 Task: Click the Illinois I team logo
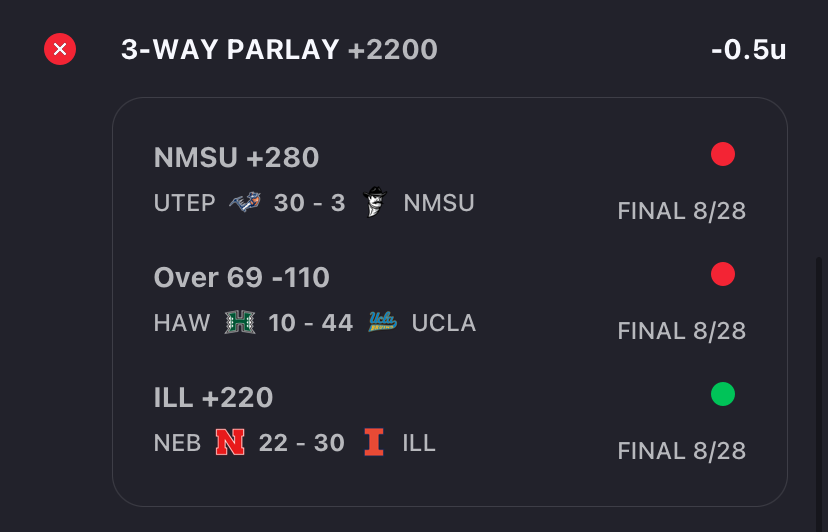coord(374,442)
